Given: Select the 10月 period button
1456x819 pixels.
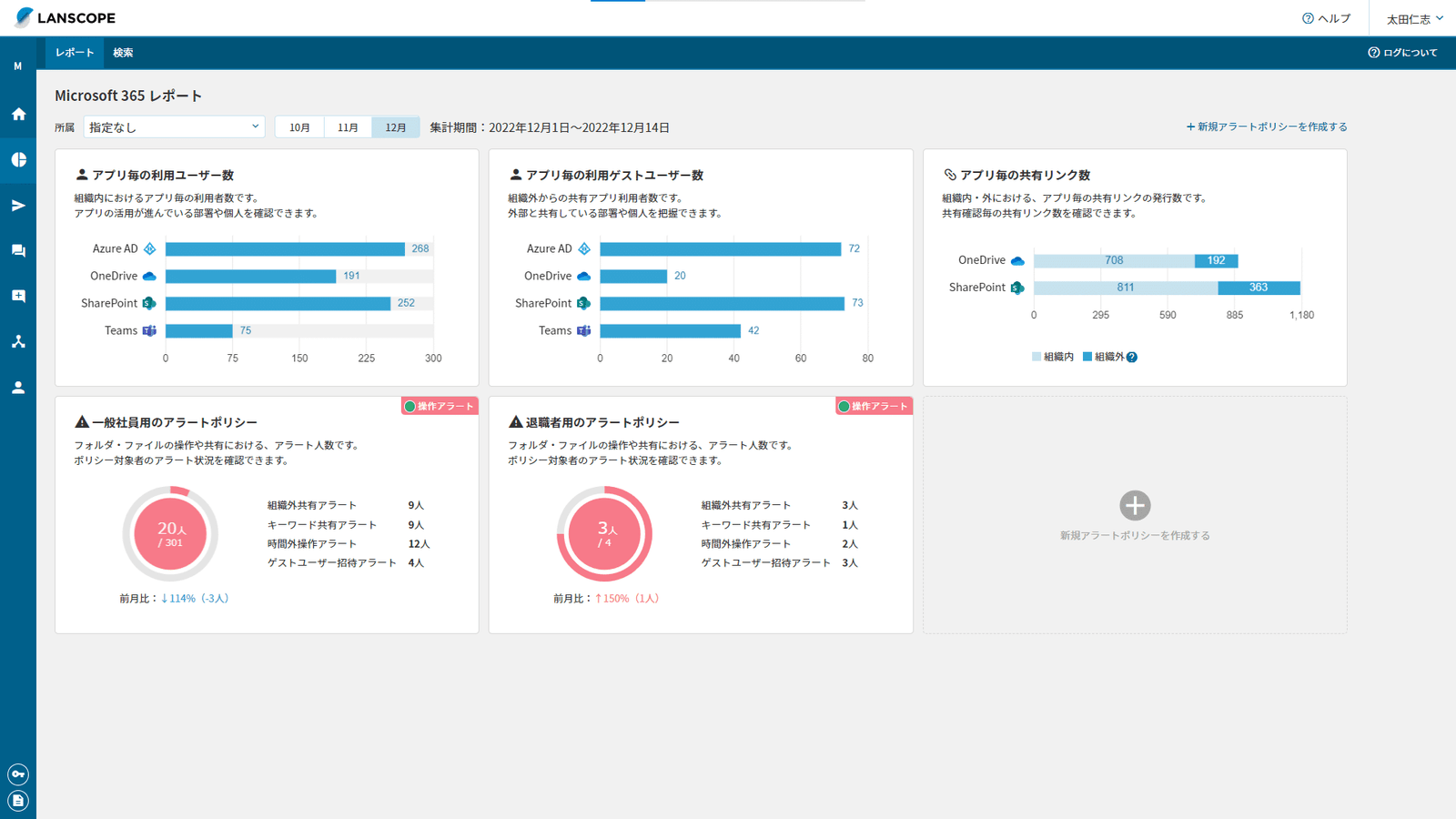Looking at the screenshot, I should point(299,127).
